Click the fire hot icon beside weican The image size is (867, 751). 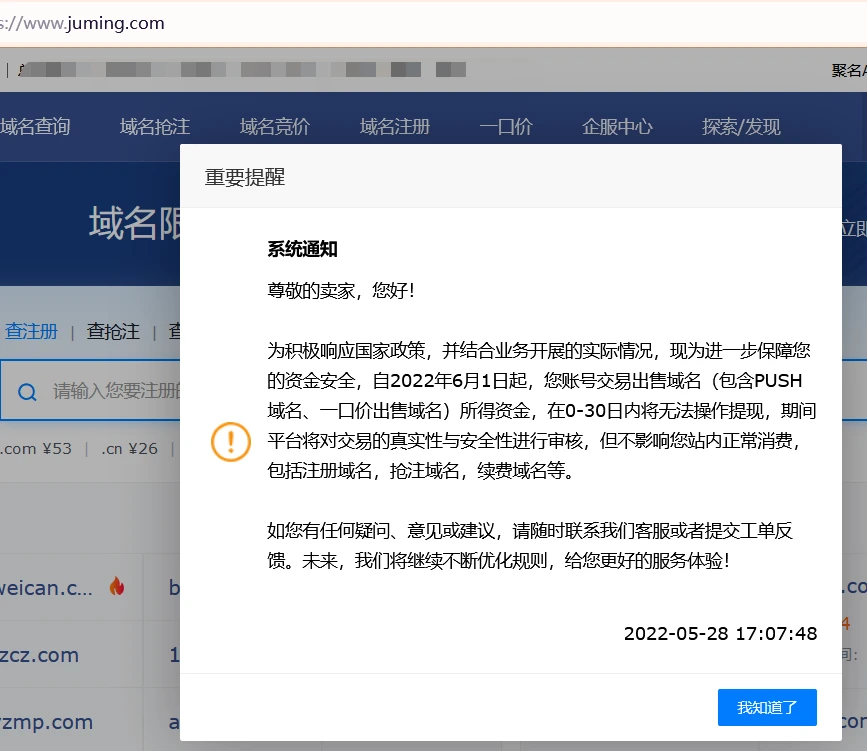(x=117, y=586)
